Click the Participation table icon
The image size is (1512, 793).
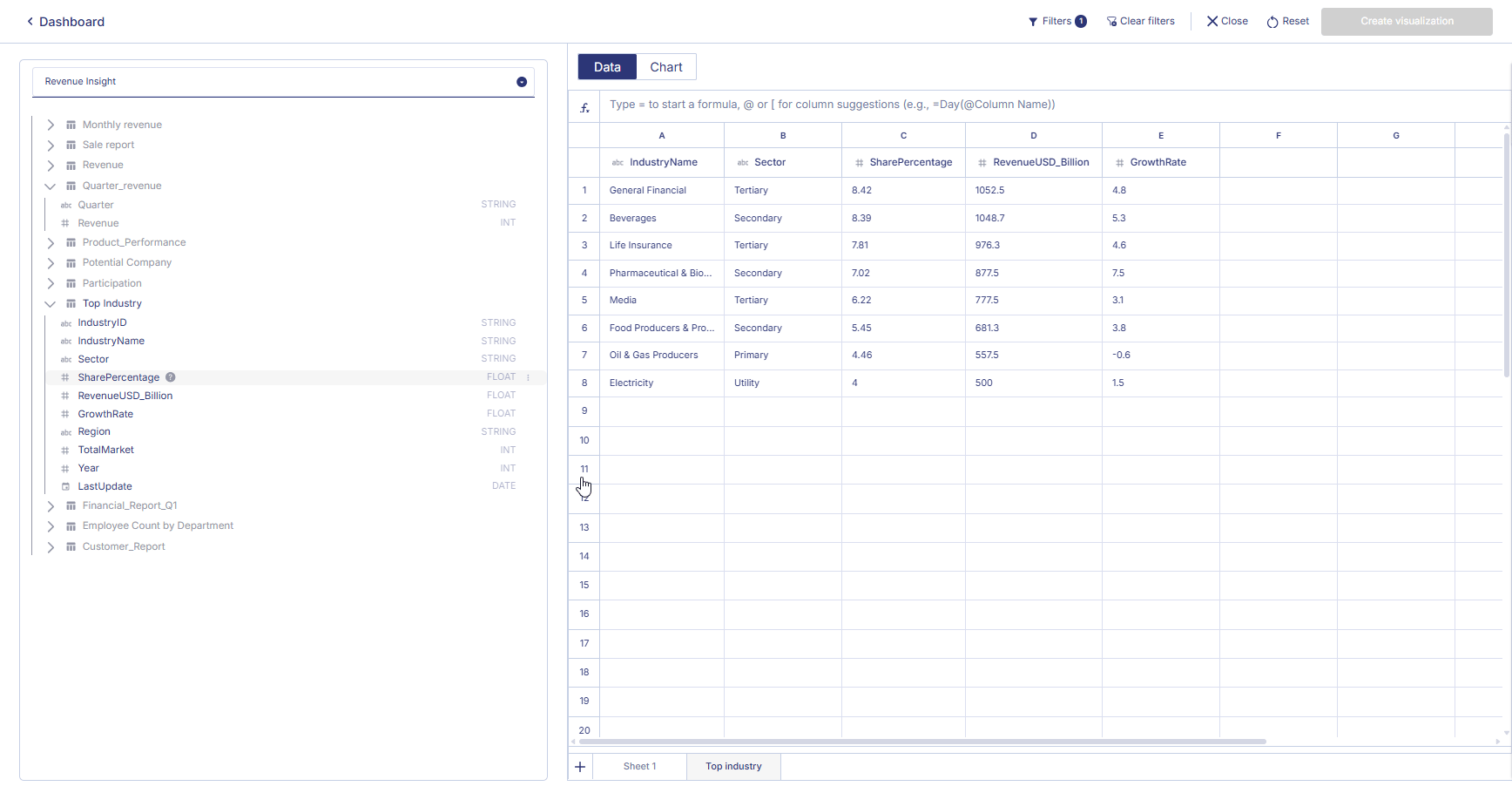coord(71,284)
